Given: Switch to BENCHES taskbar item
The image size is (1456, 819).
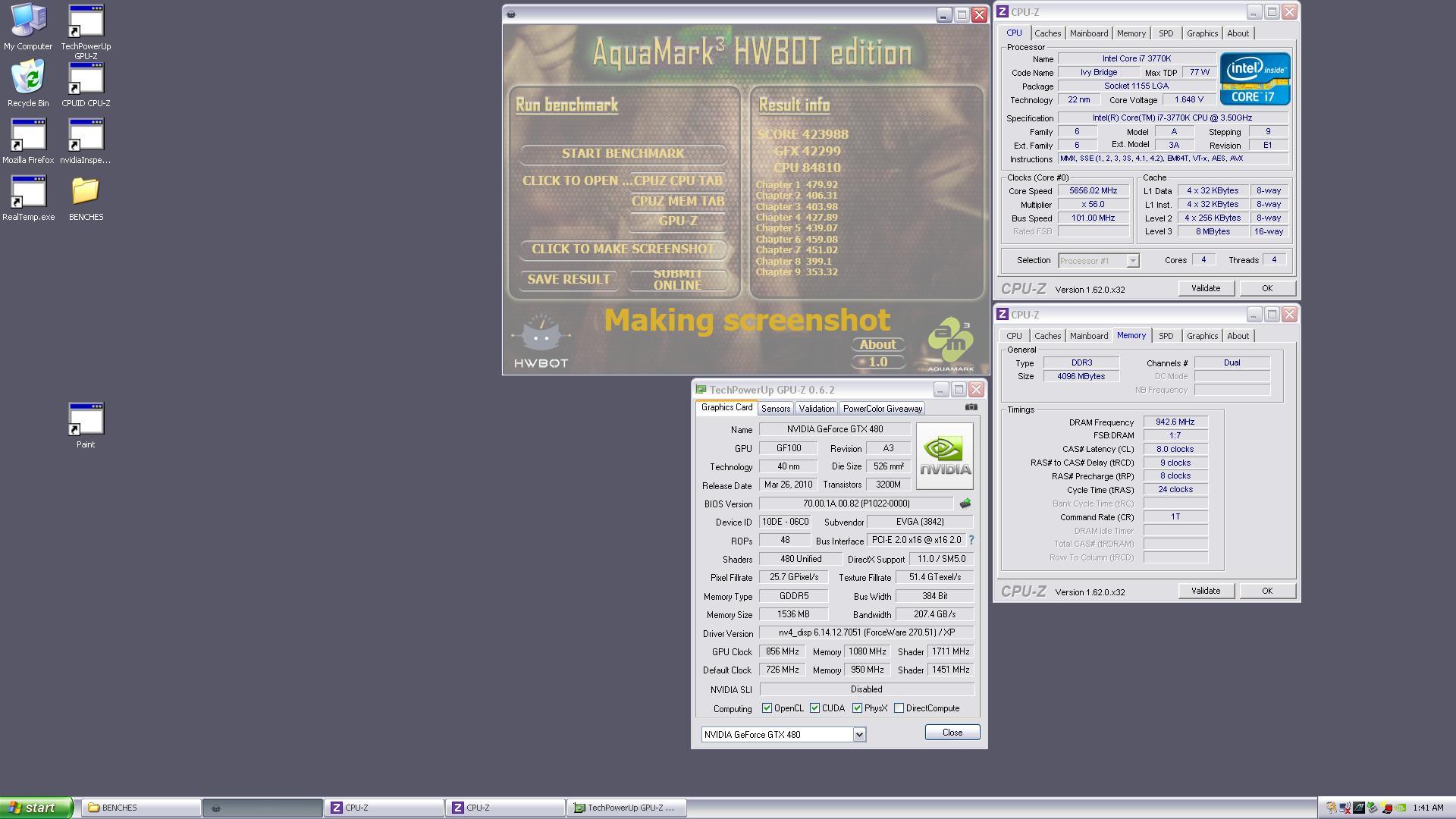Looking at the screenshot, I should pyautogui.click(x=142, y=808).
